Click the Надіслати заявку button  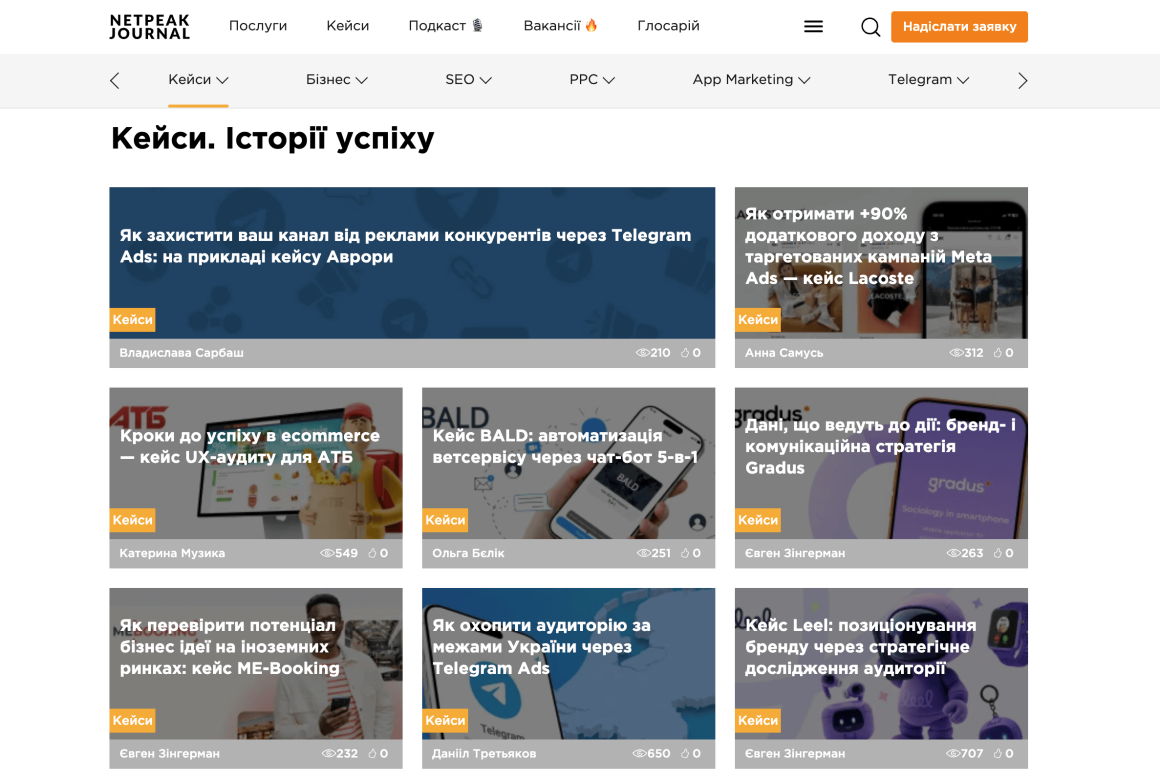coord(959,27)
